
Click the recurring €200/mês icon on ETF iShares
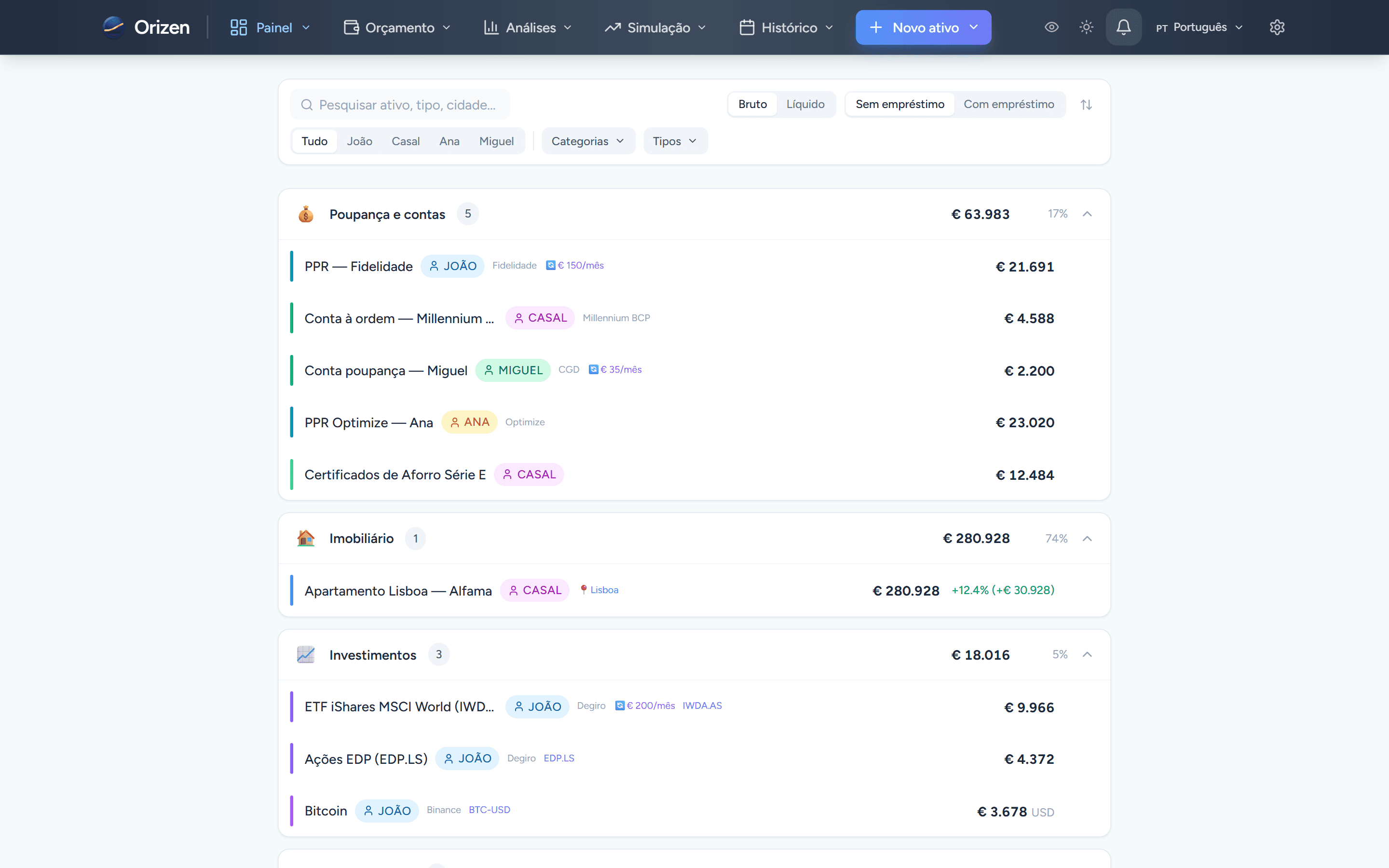point(620,705)
